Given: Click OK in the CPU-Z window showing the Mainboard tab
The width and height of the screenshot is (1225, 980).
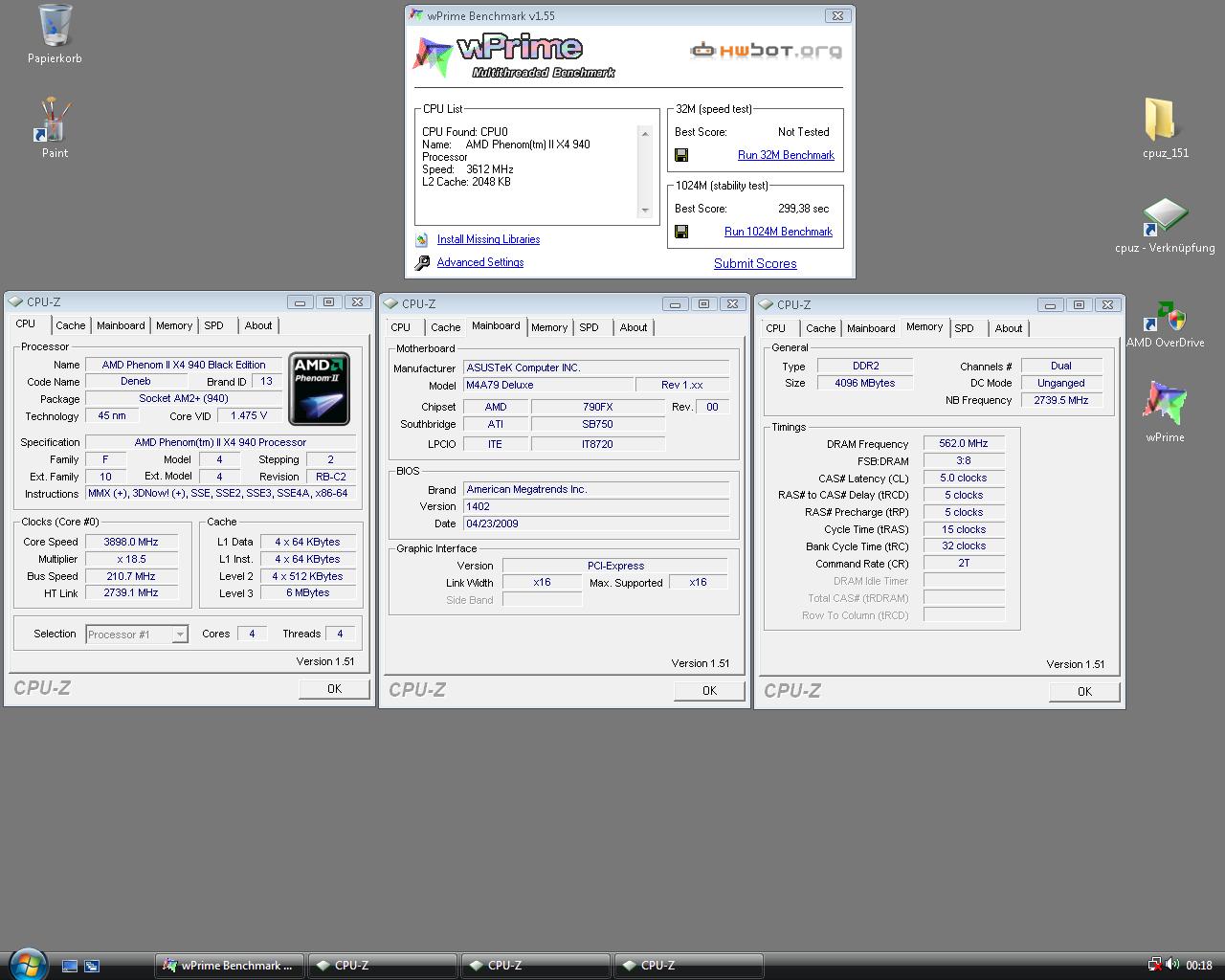Looking at the screenshot, I should 709,690.
